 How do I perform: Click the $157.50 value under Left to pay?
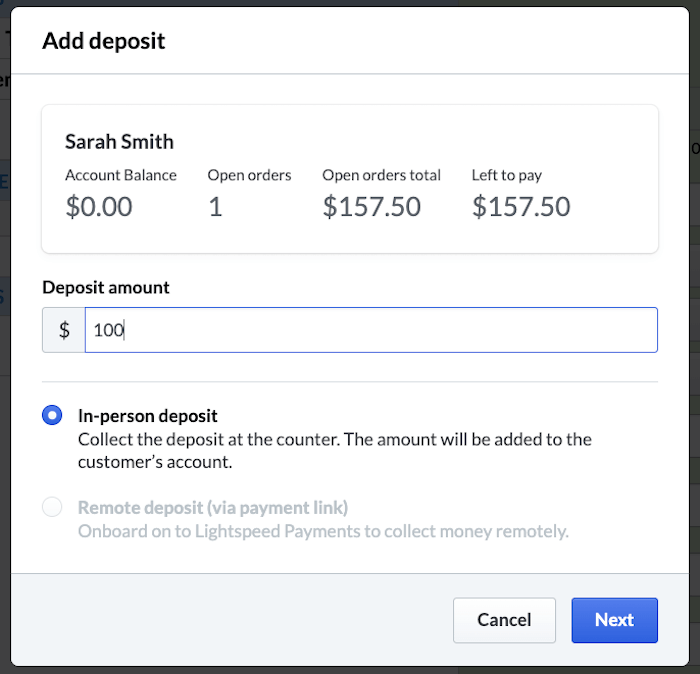pos(521,206)
